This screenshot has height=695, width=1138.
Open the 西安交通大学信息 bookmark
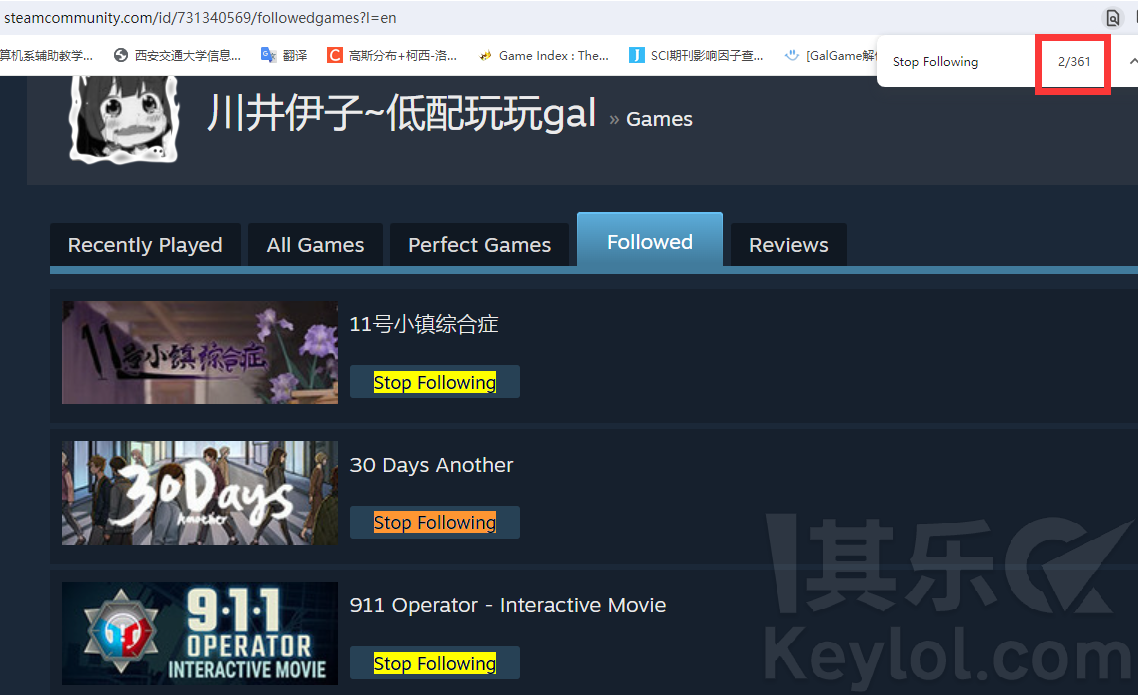(x=177, y=55)
